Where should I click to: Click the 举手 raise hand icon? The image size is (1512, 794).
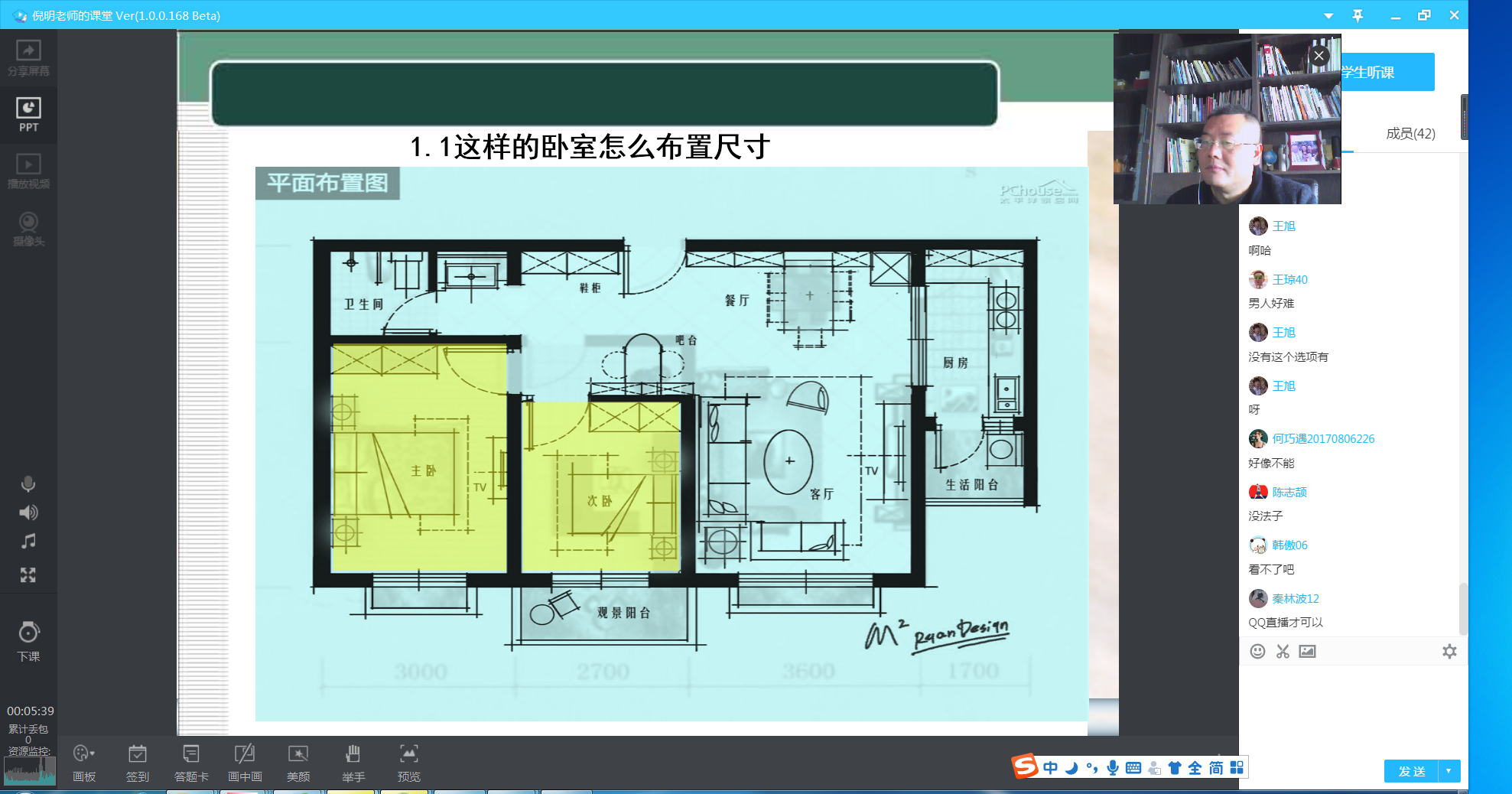tap(353, 762)
